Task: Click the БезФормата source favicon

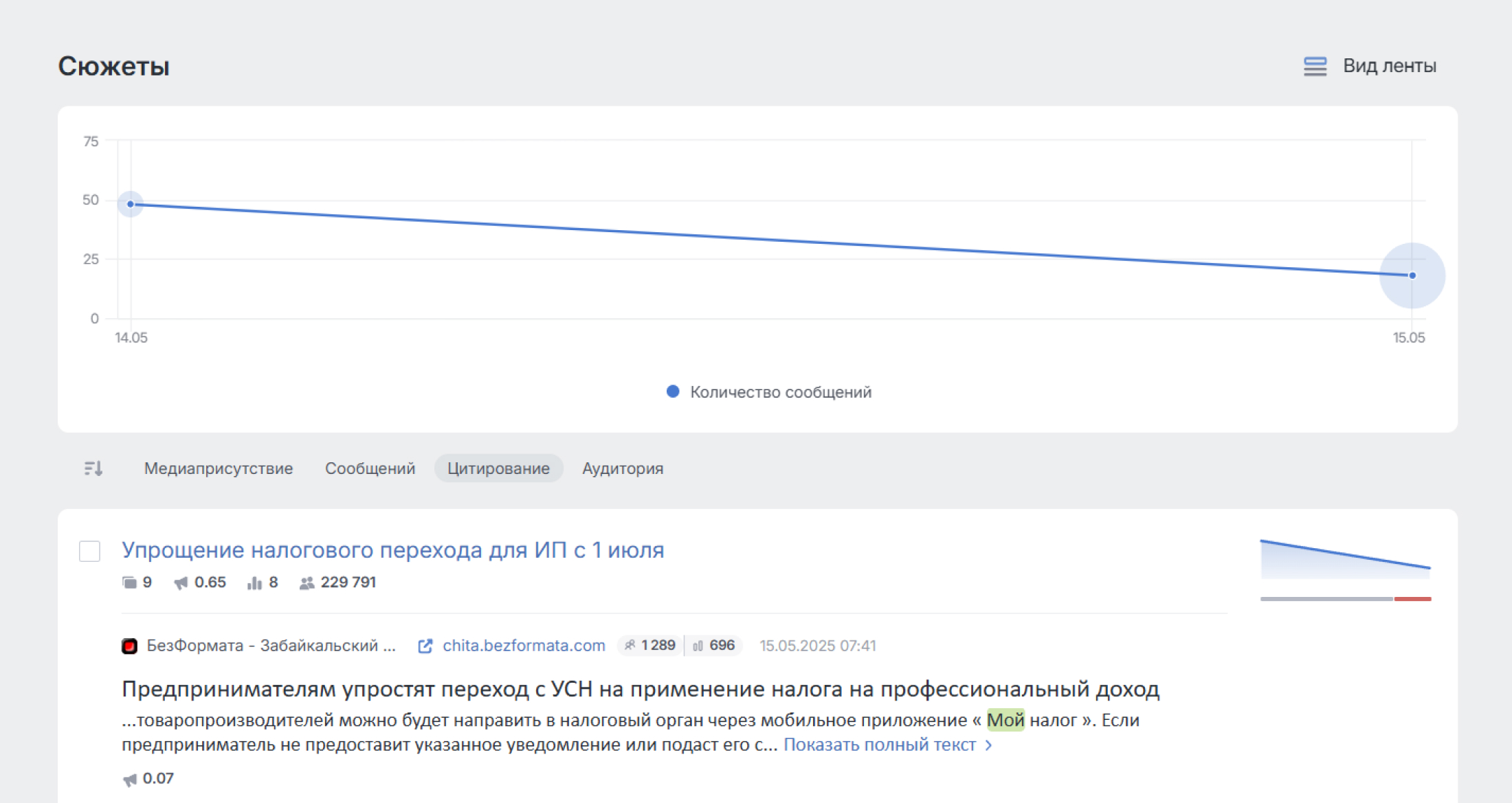Action: click(129, 646)
